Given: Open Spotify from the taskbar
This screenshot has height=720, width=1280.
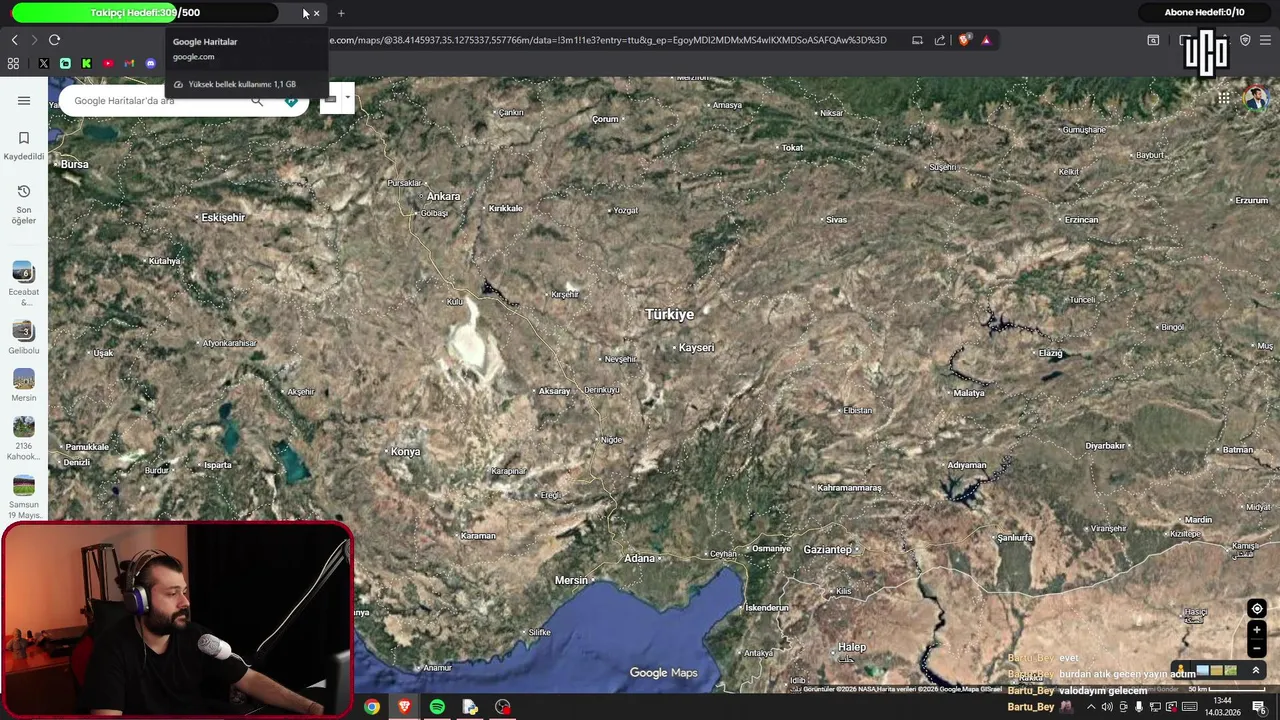Looking at the screenshot, I should pos(437,707).
